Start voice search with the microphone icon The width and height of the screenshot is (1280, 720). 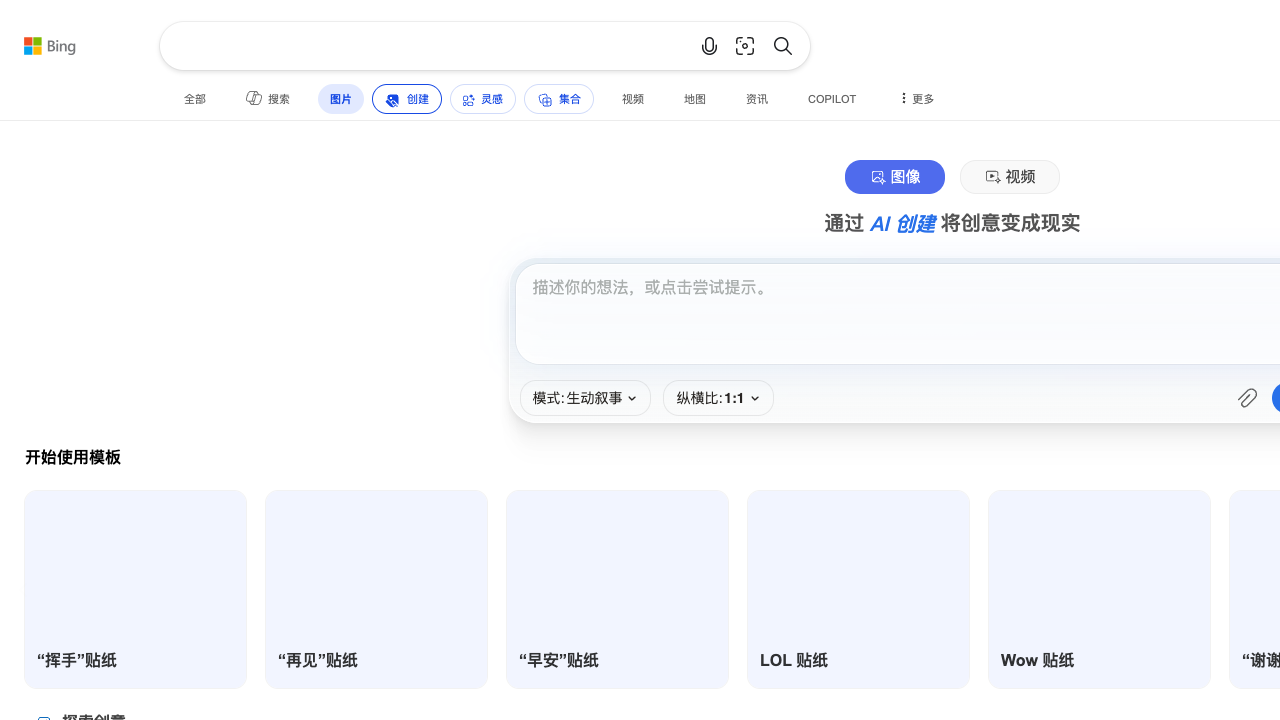pos(709,46)
